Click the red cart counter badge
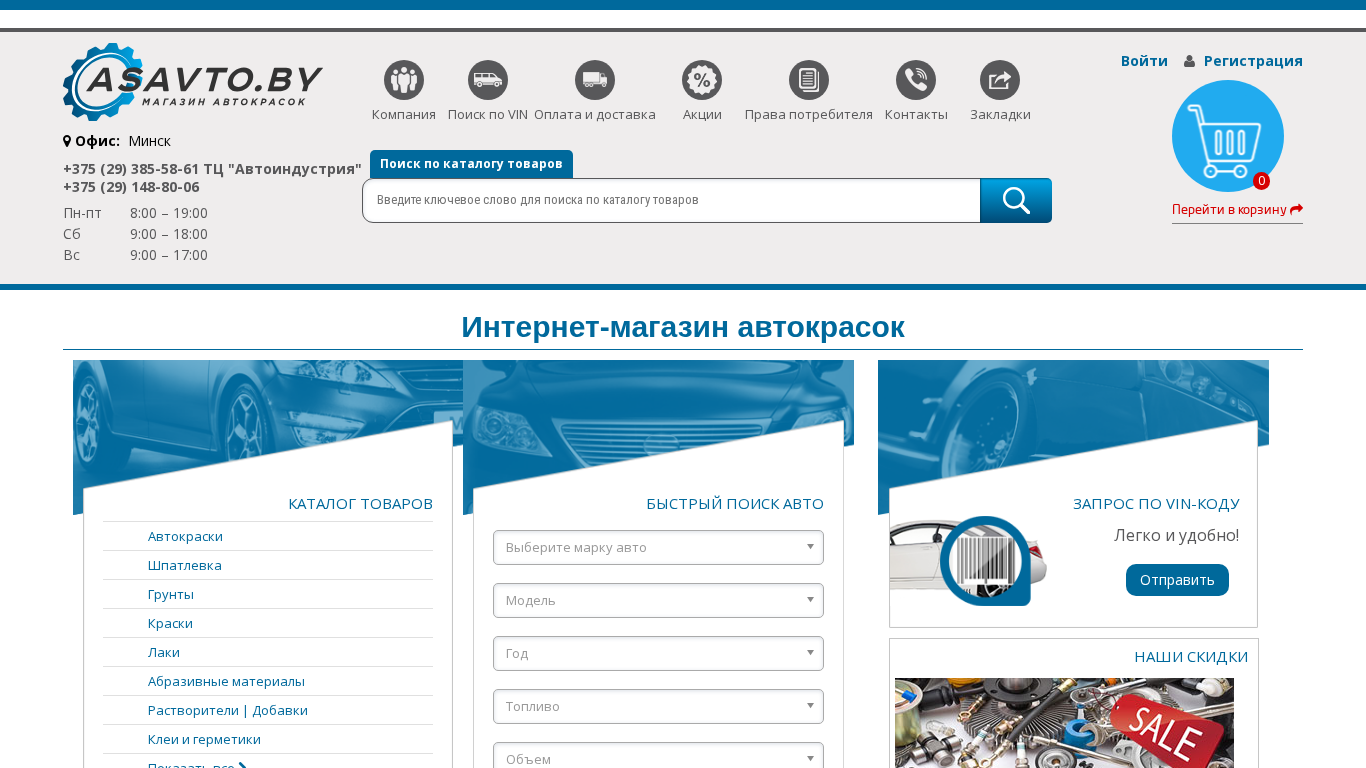1366x768 pixels. point(1262,181)
